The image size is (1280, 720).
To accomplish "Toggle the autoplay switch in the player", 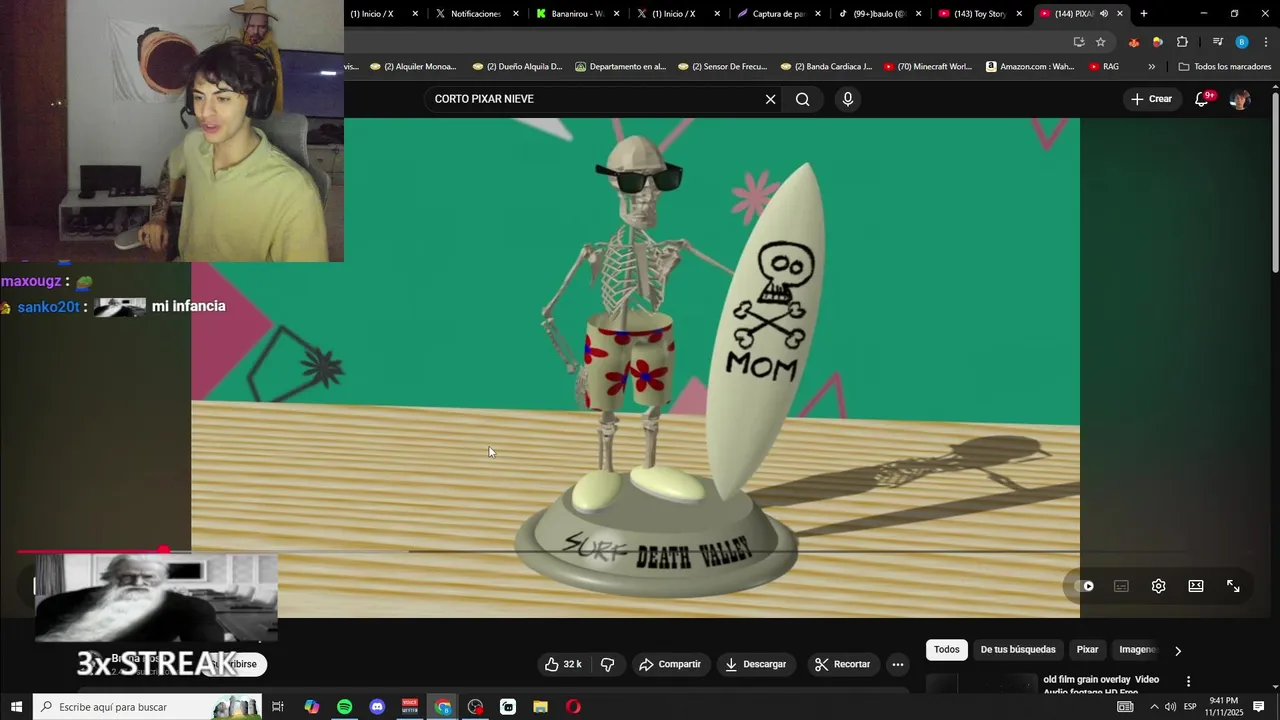I will click(1085, 586).
